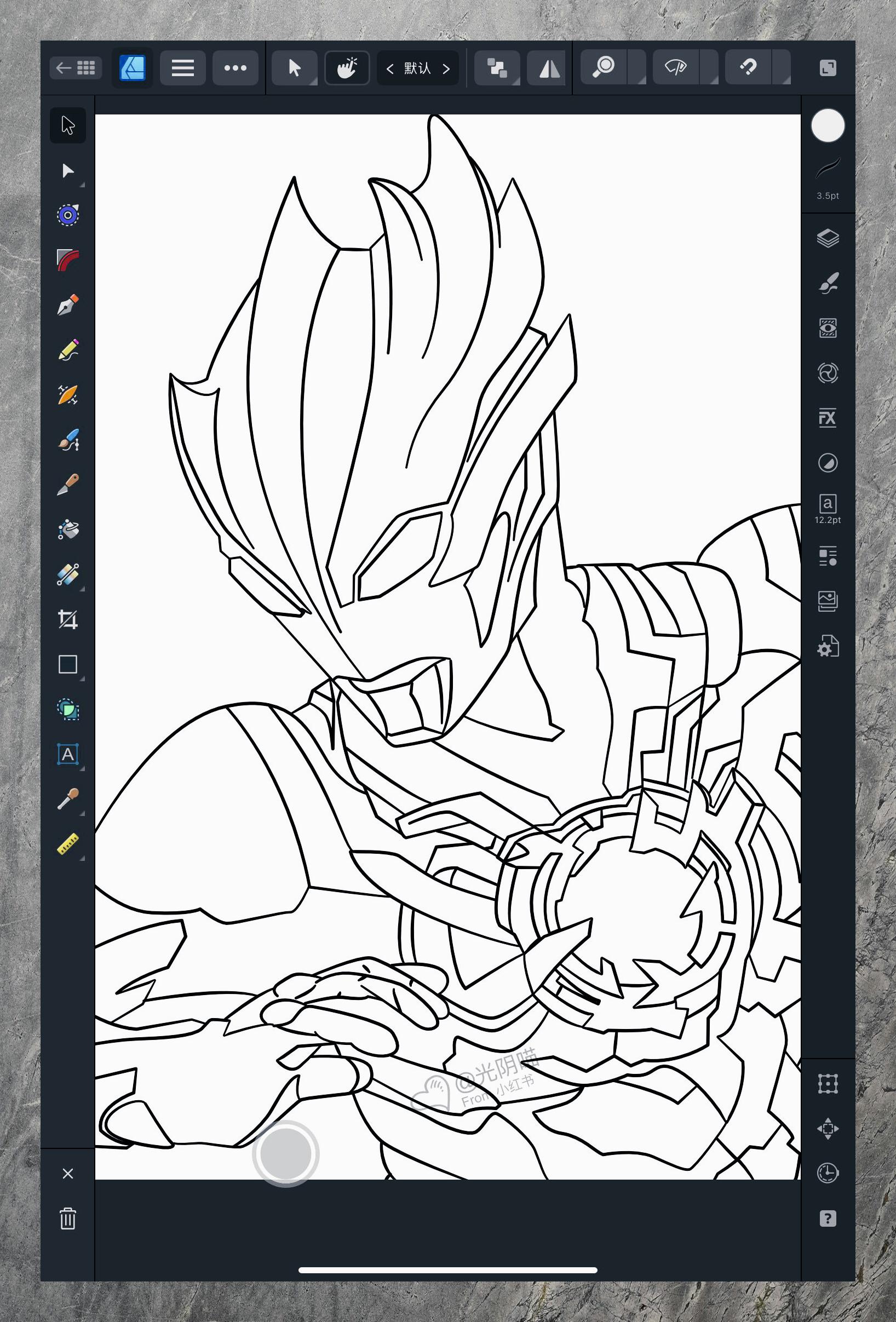Select the Gradient transparency tool
Viewport: 896px width, 1322px height.
tap(68, 574)
